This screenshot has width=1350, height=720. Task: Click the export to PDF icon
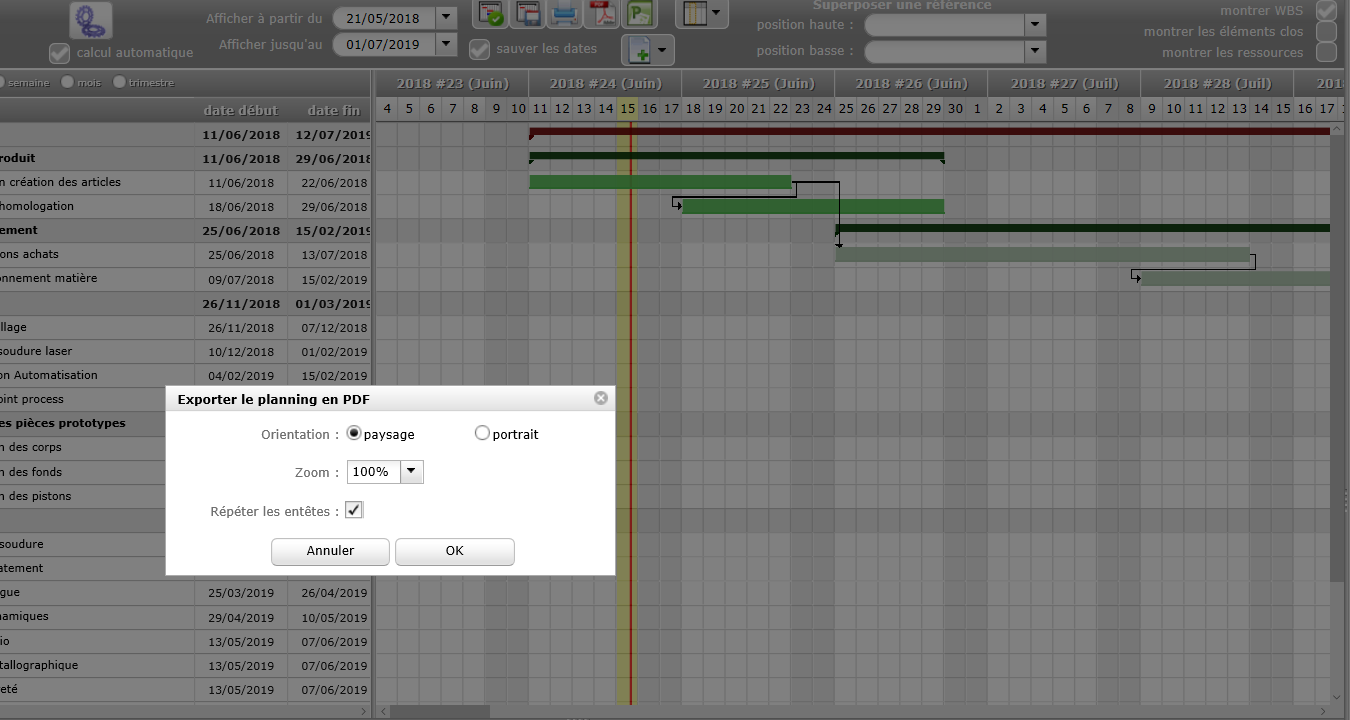coord(601,13)
